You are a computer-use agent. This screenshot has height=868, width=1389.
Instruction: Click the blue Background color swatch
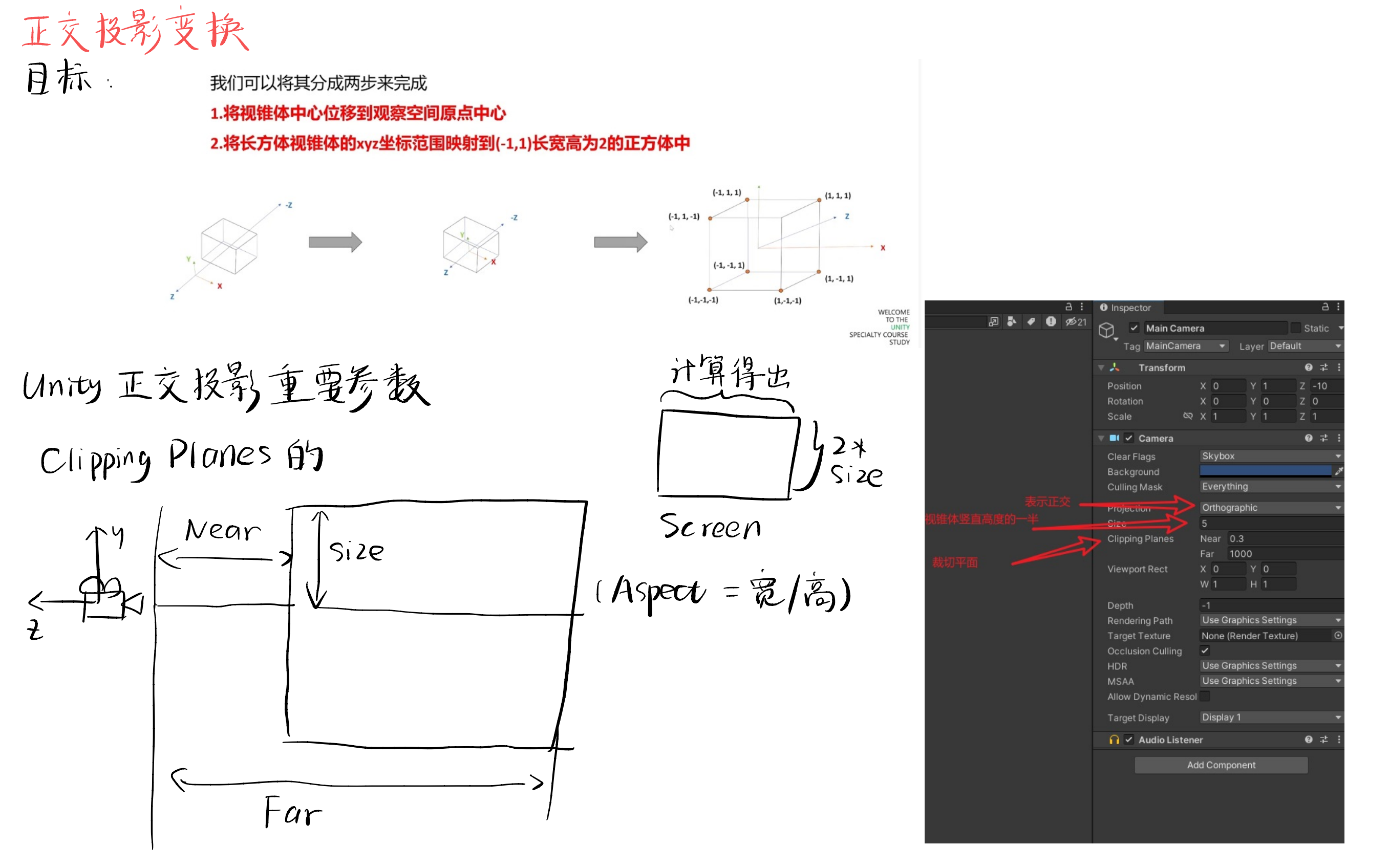click(1265, 471)
